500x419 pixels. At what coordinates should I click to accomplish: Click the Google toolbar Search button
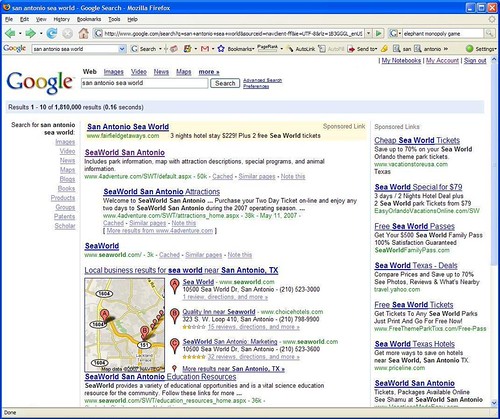coord(144,49)
